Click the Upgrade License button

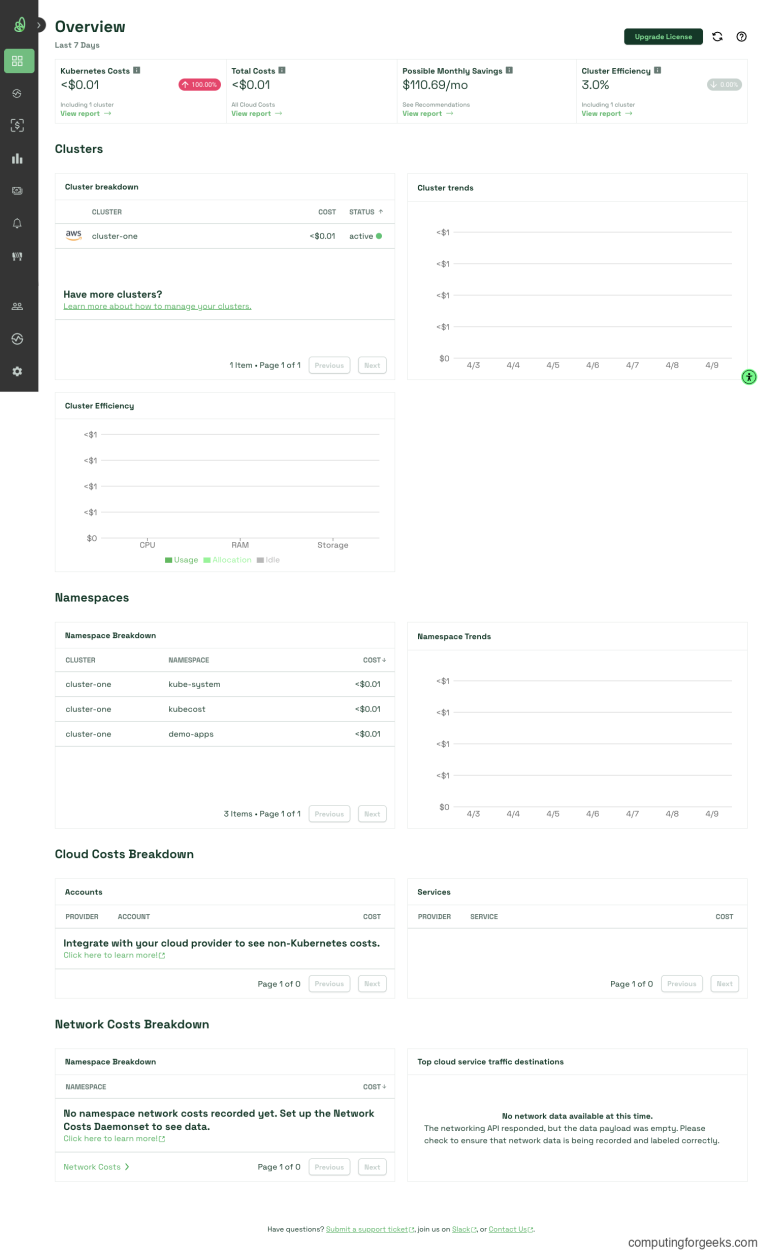pyautogui.click(x=663, y=37)
